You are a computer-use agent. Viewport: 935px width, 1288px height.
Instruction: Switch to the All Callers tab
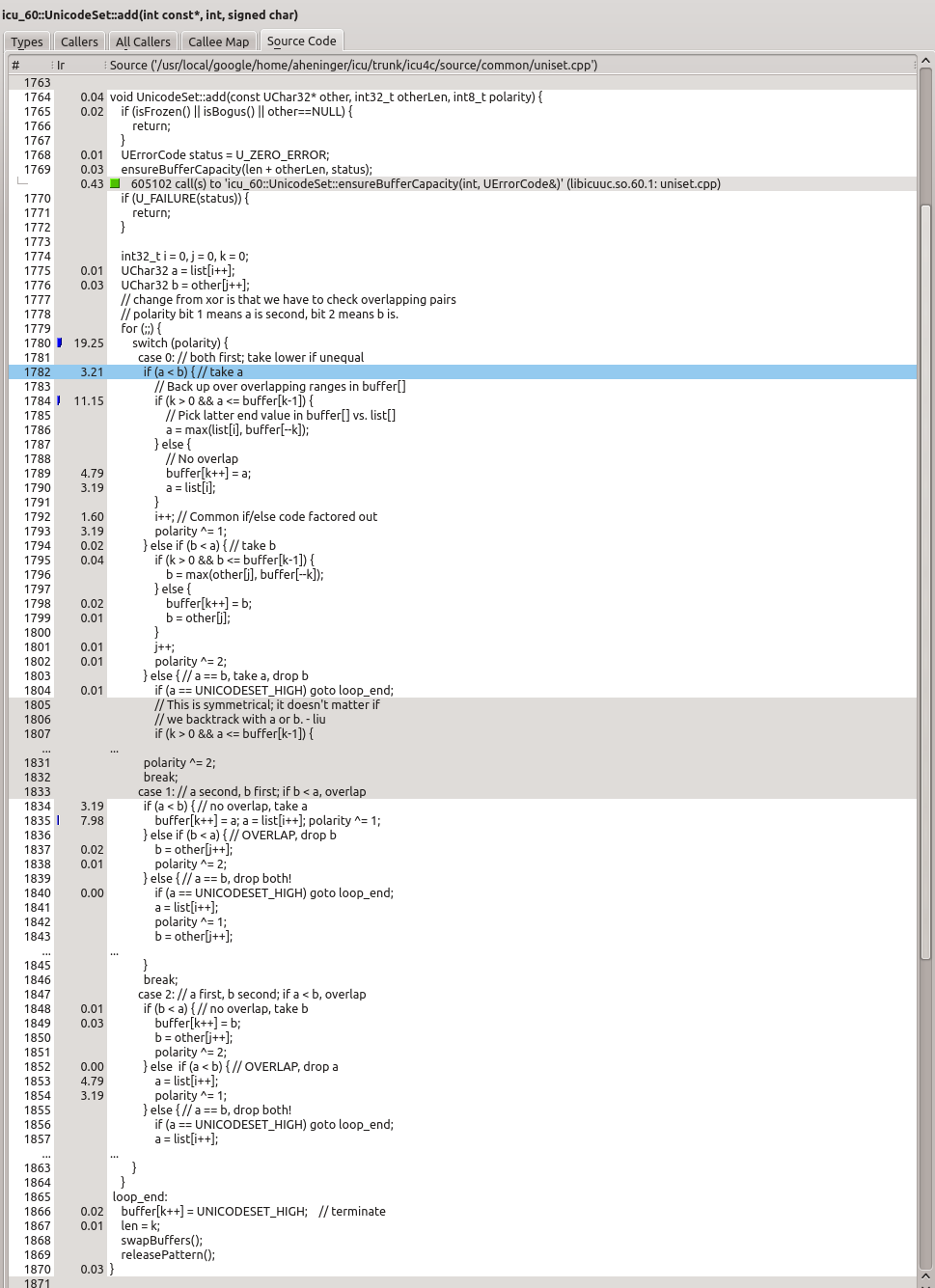click(x=143, y=41)
